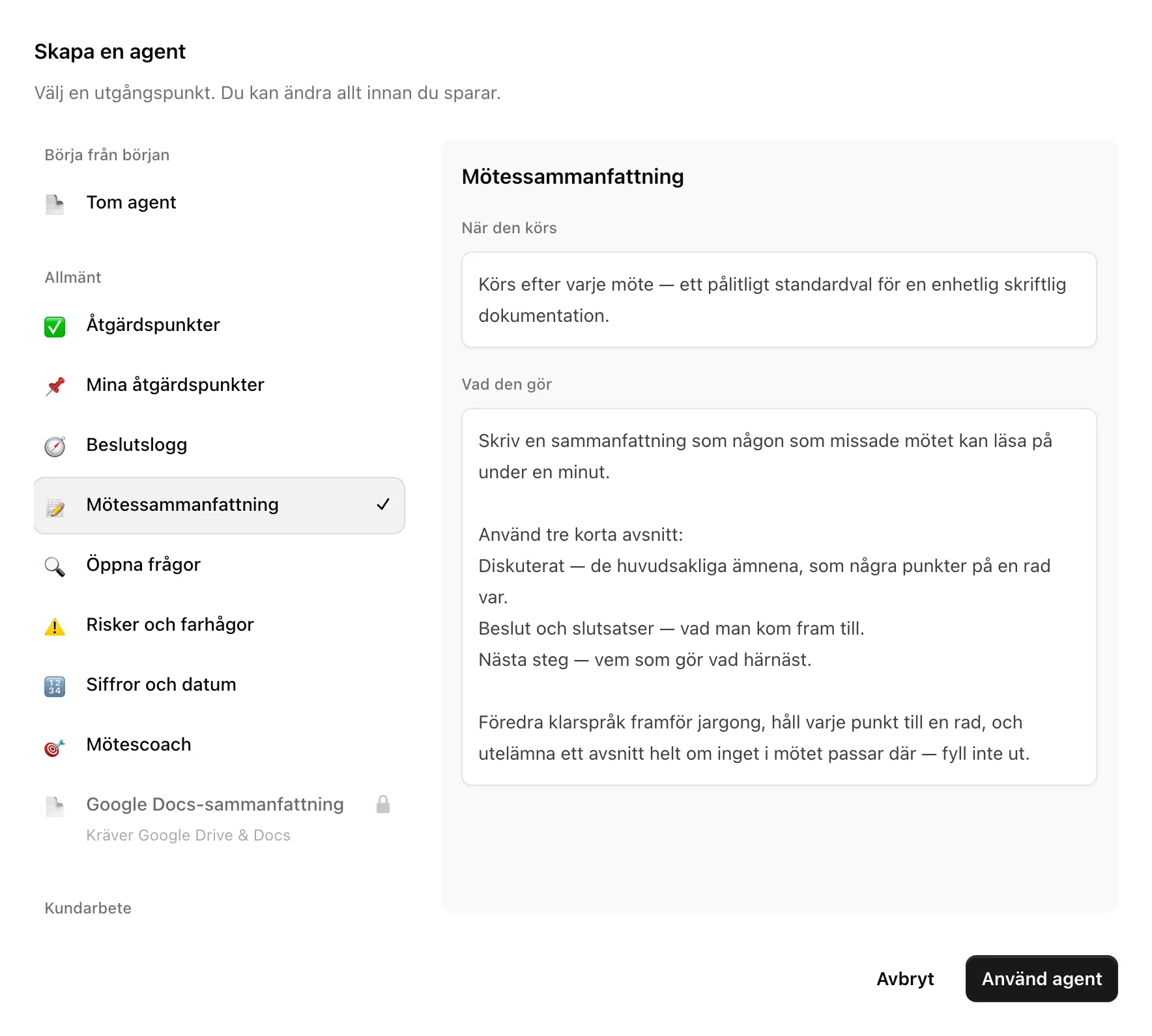Click the Vad den gör label

click(x=506, y=384)
